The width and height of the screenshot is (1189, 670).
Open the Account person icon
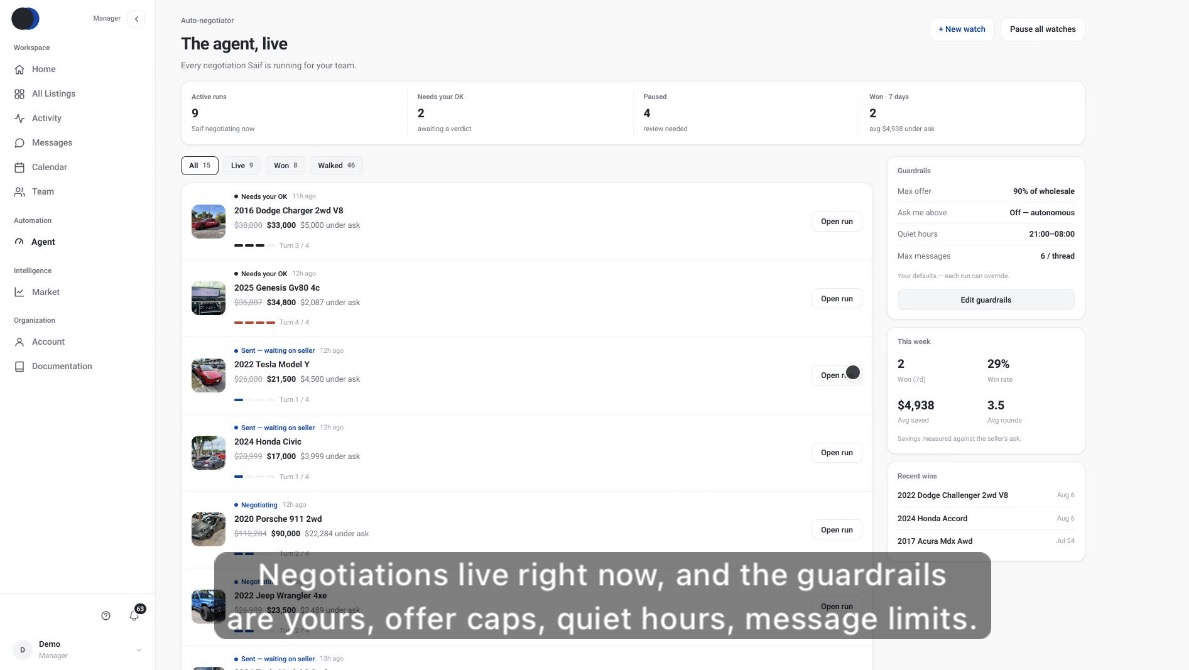pyautogui.click(x=19, y=342)
